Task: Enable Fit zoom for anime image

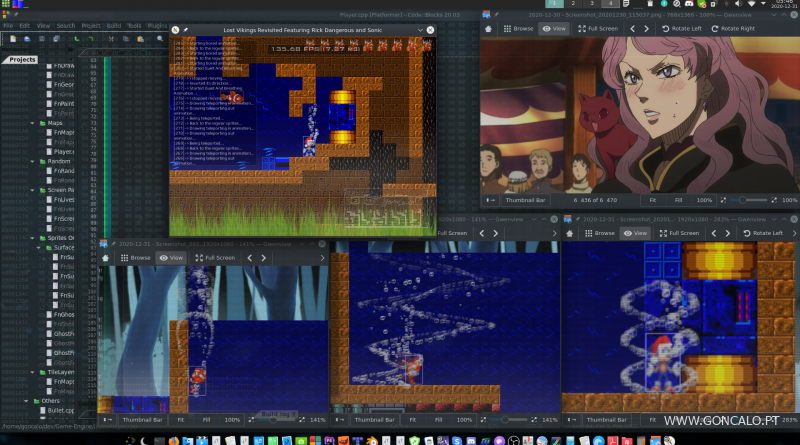Action: pyautogui.click(x=653, y=200)
